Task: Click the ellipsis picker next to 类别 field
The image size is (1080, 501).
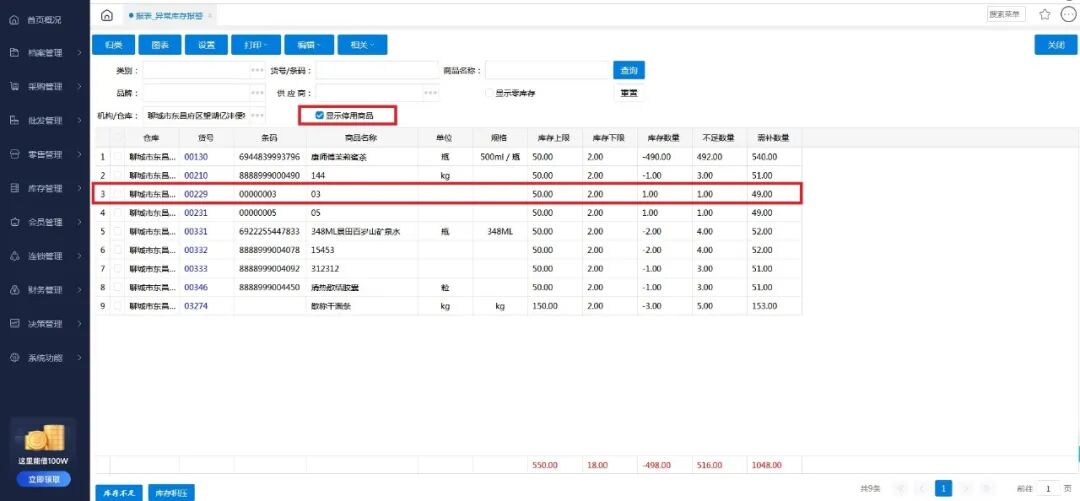Action: coord(257,71)
